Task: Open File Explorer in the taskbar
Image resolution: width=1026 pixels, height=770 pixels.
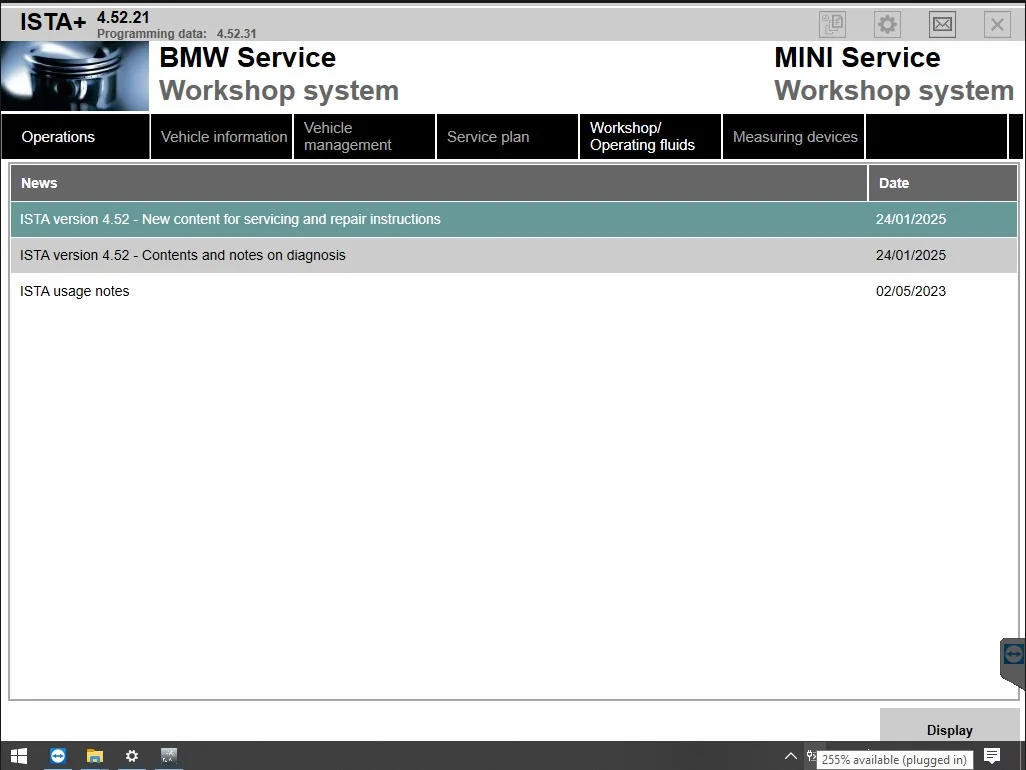Action: pyautogui.click(x=95, y=756)
